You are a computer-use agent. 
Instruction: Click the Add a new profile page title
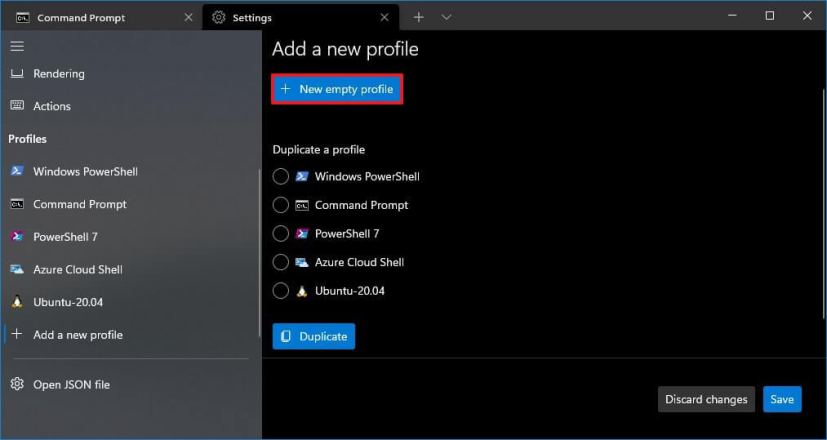(x=345, y=49)
